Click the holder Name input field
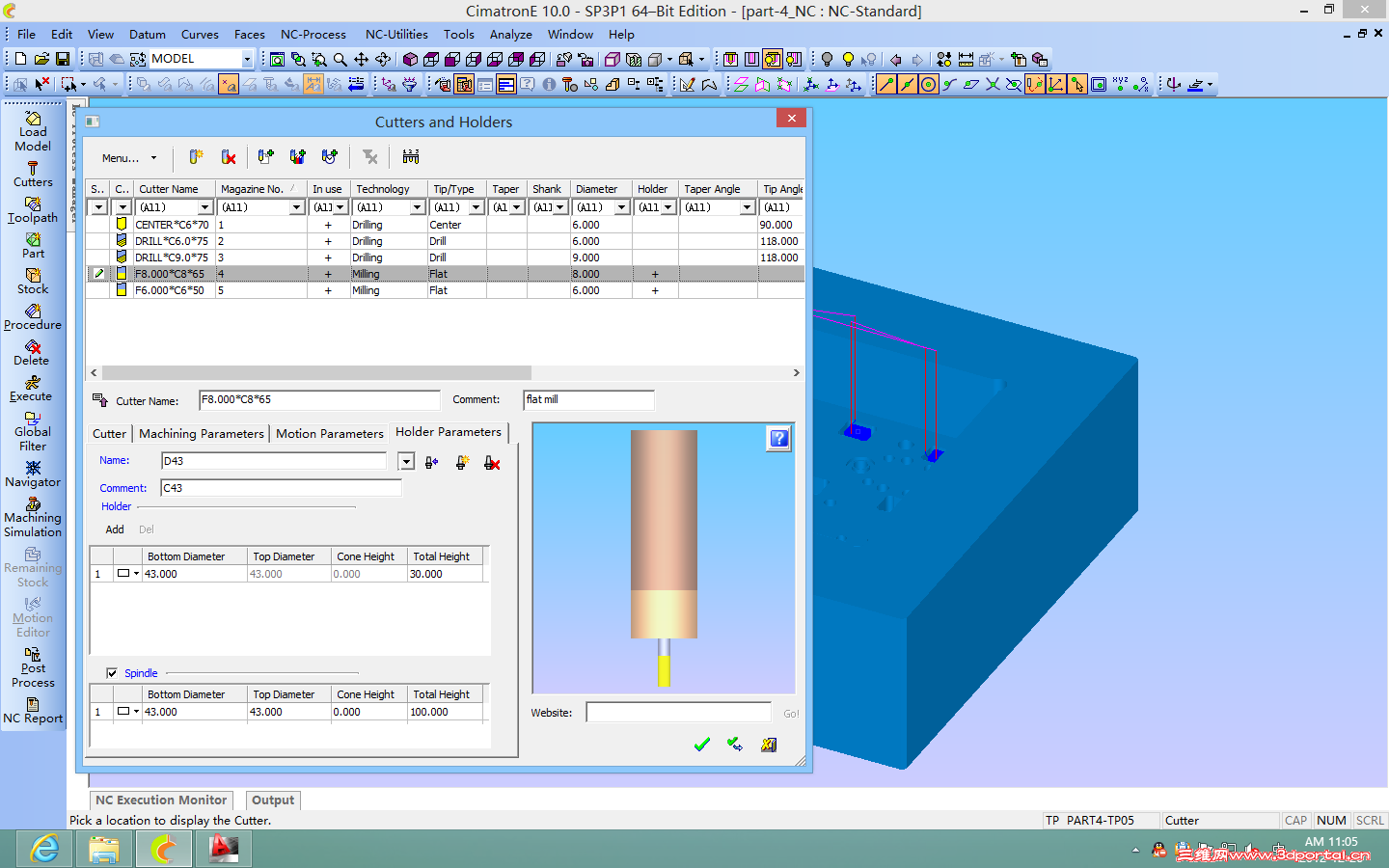This screenshot has height=868, width=1389. coord(275,461)
